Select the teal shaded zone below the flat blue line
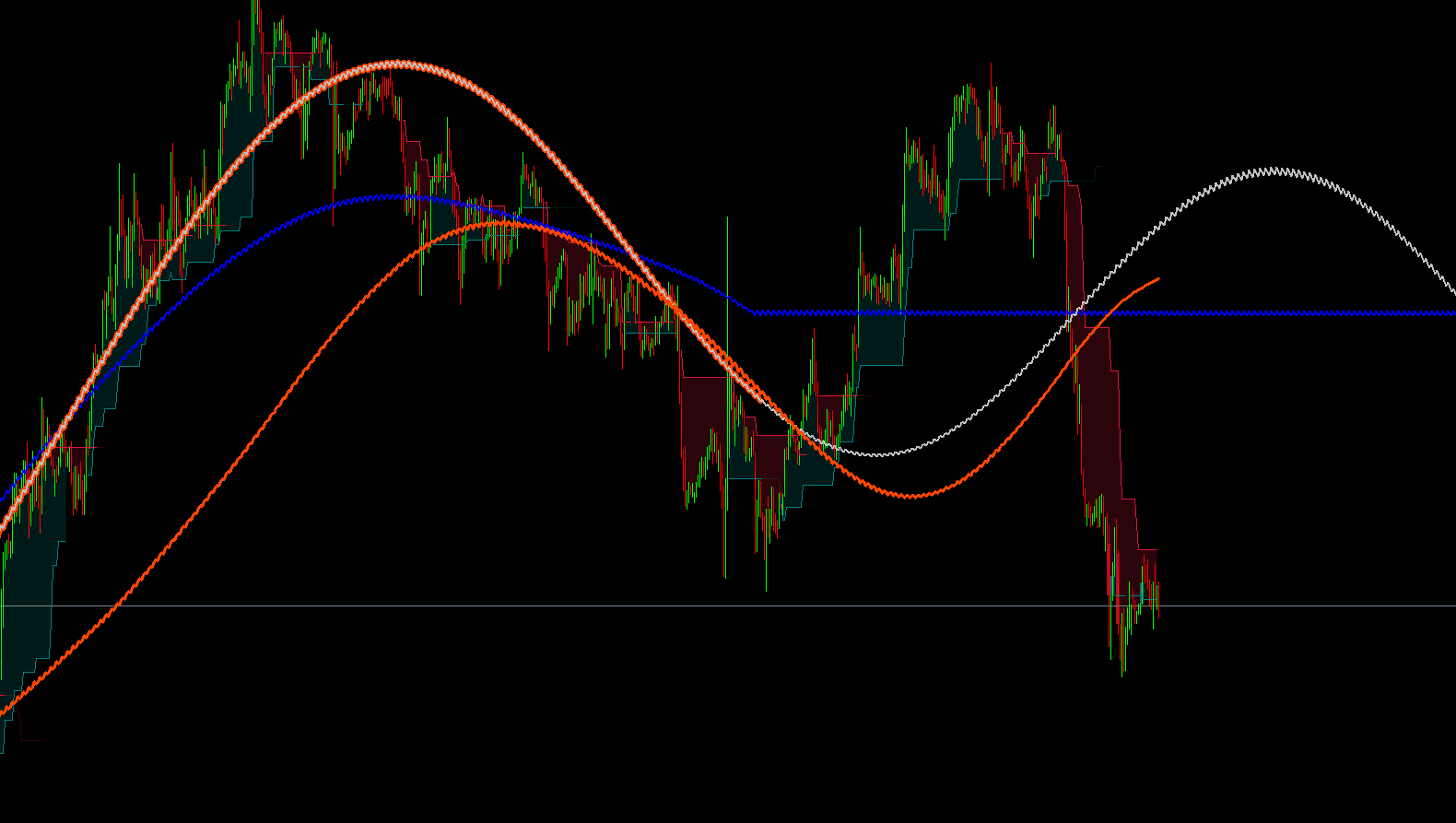Viewport: 1456px width, 823px height. point(880,339)
